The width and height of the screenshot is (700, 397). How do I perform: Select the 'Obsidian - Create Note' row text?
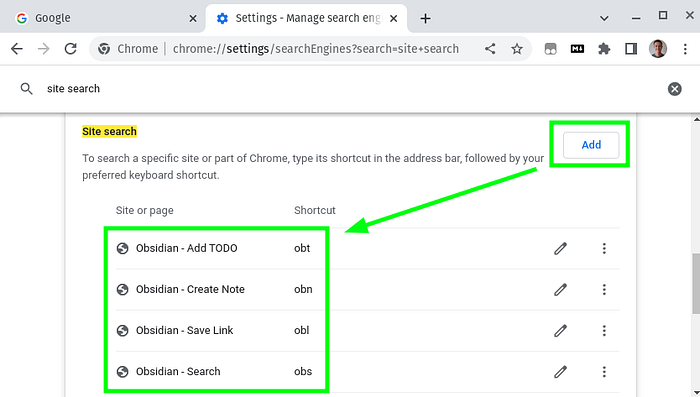click(190, 289)
